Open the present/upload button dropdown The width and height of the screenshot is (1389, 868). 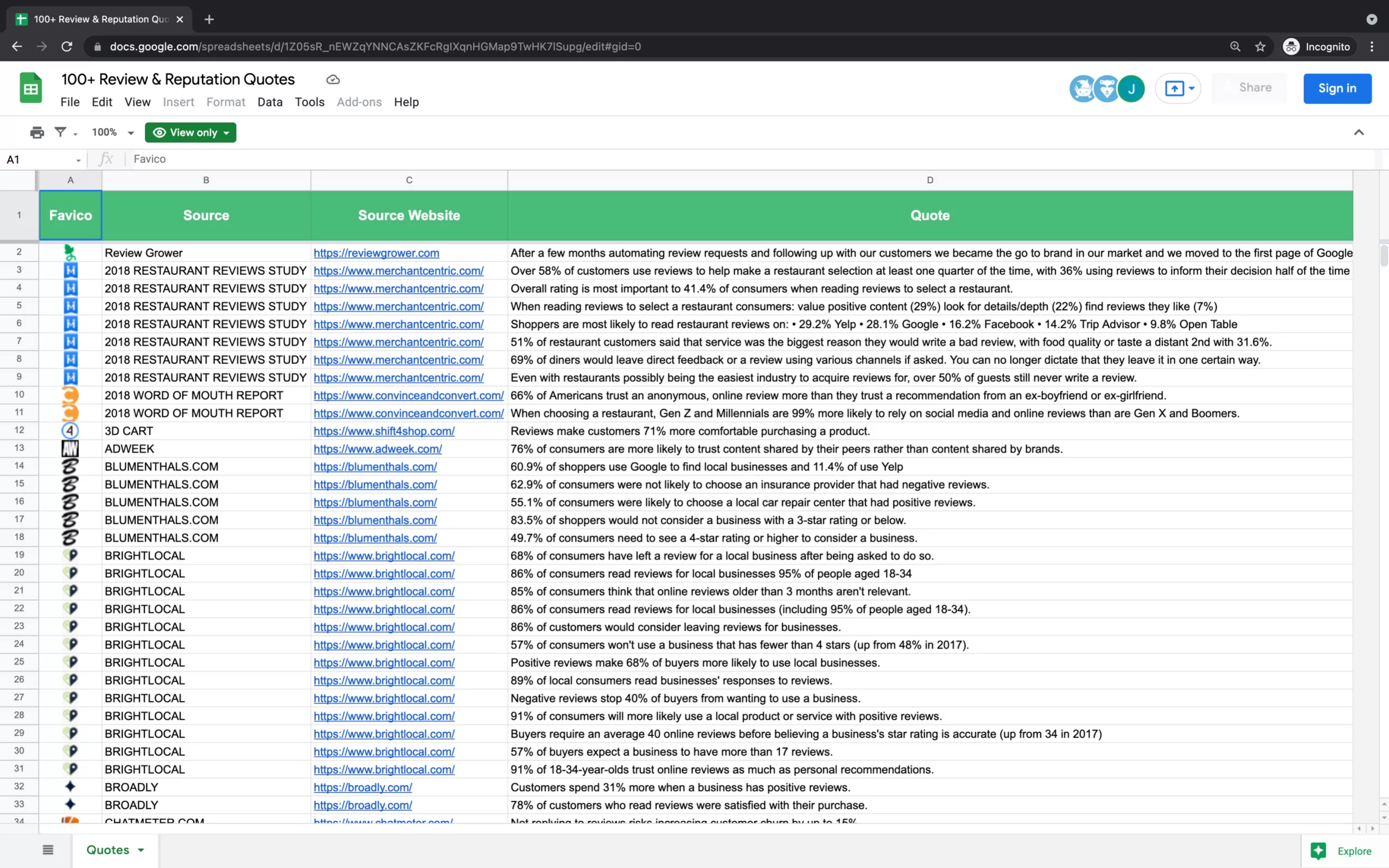coord(1192,88)
